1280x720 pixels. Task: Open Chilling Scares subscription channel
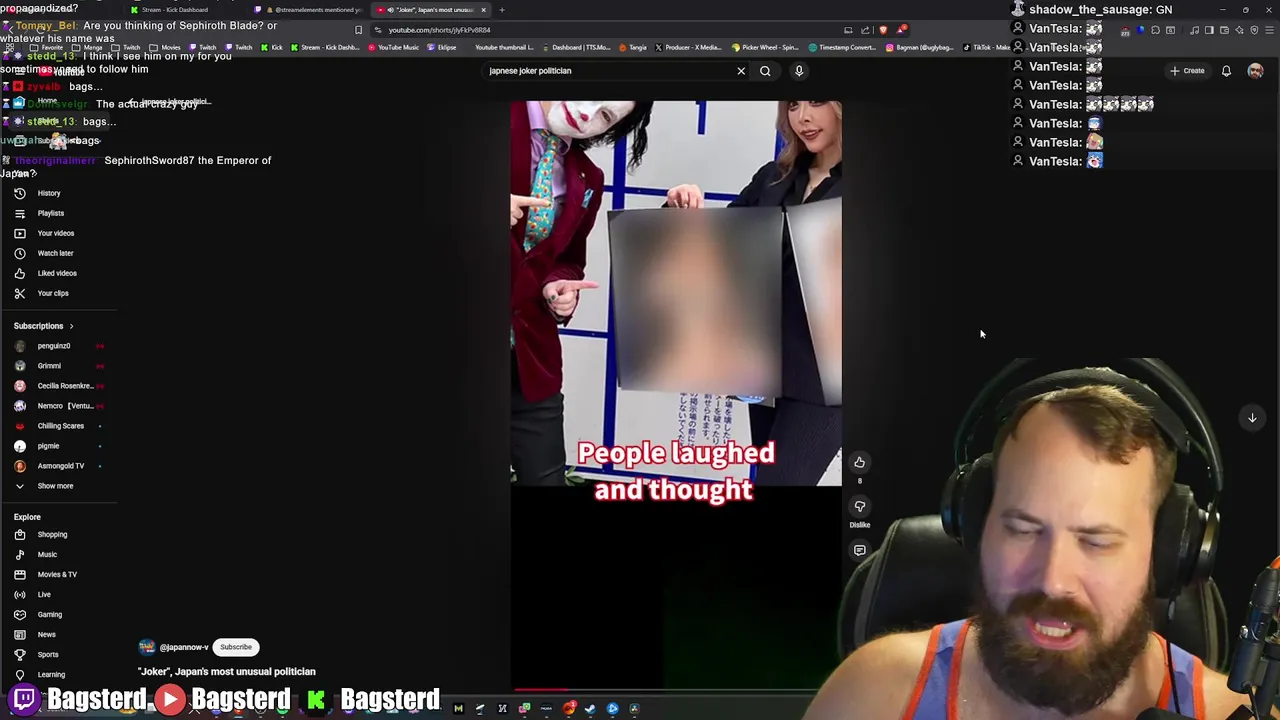tap(60, 426)
